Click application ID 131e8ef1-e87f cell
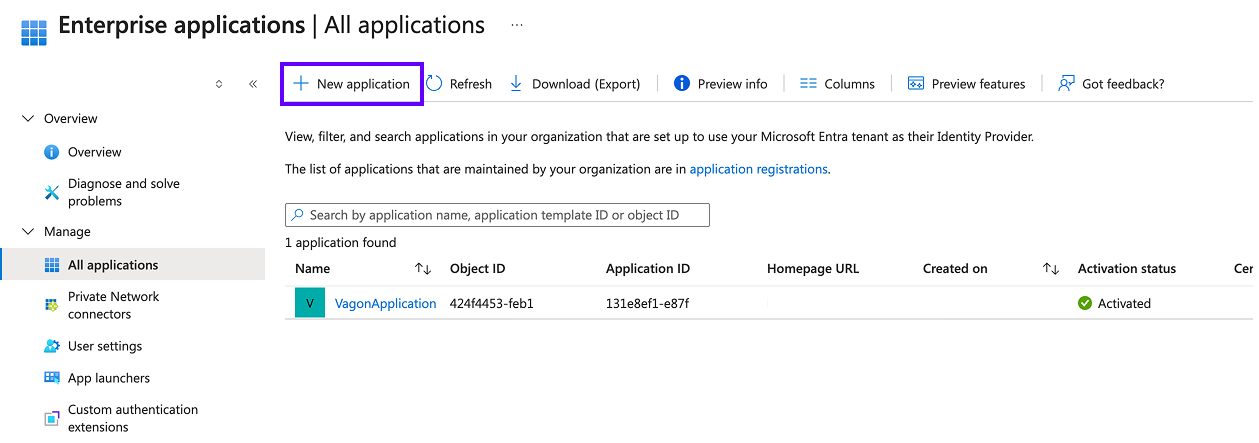 [647, 303]
